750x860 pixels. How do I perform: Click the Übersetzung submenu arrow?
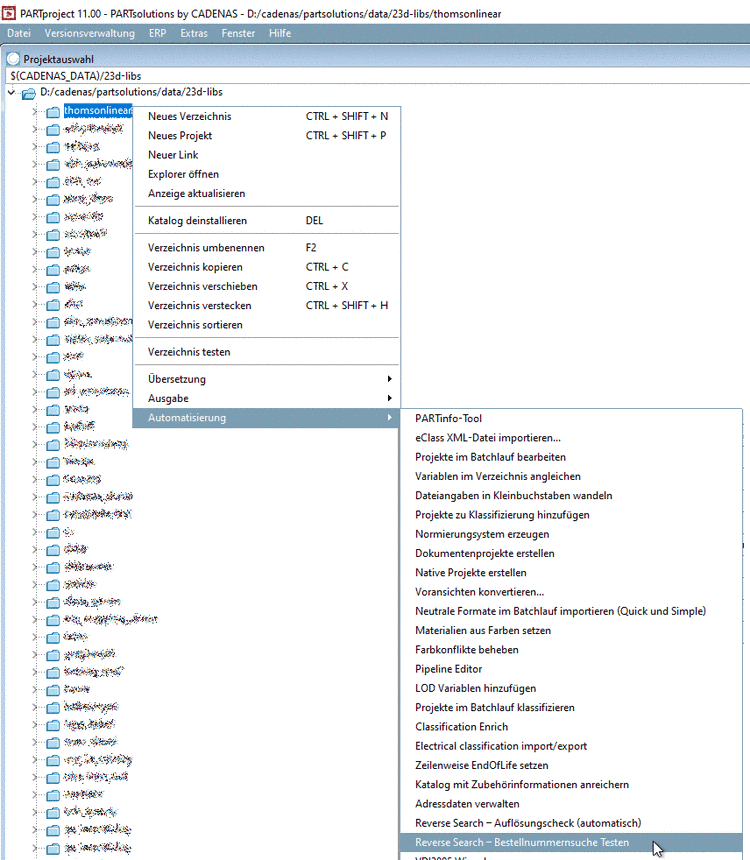390,379
